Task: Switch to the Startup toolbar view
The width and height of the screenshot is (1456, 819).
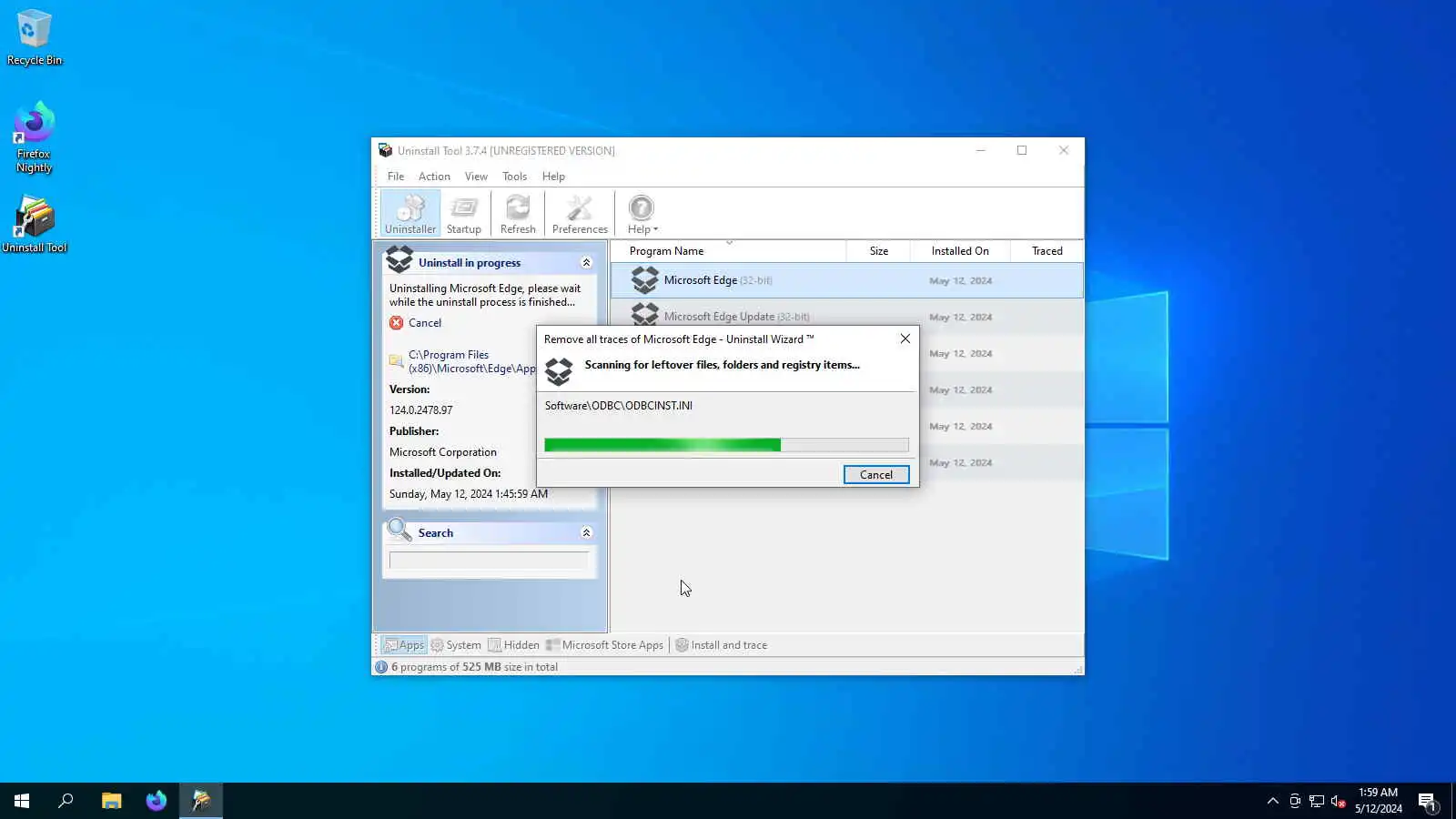Action: point(464,214)
